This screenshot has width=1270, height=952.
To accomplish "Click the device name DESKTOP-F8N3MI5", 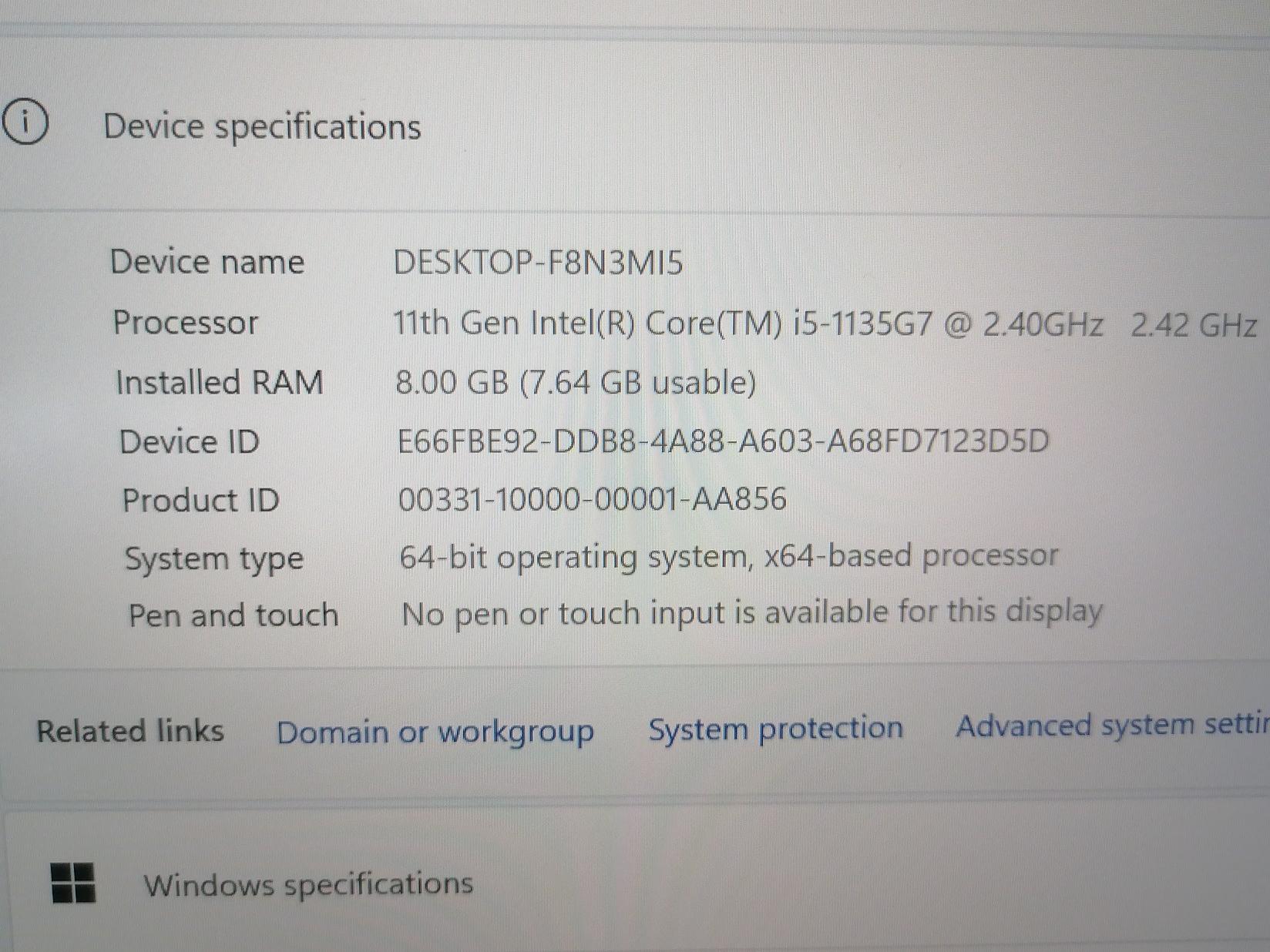I will [x=538, y=263].
